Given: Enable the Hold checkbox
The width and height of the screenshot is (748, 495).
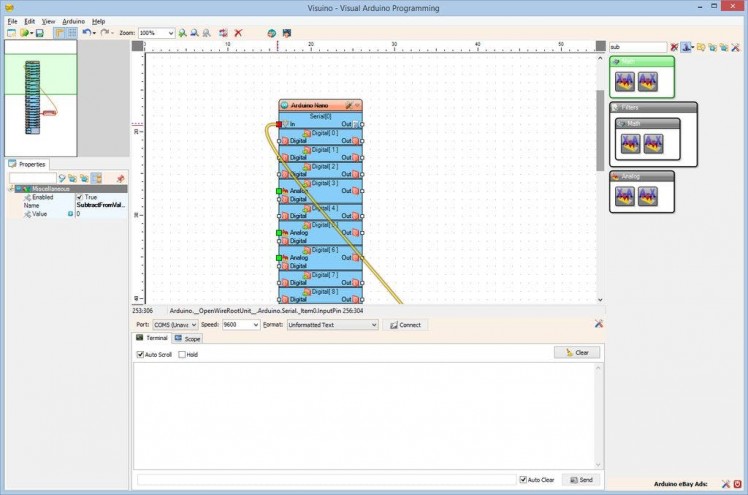Looking at the screenshot, I should (x=181, y=354).
